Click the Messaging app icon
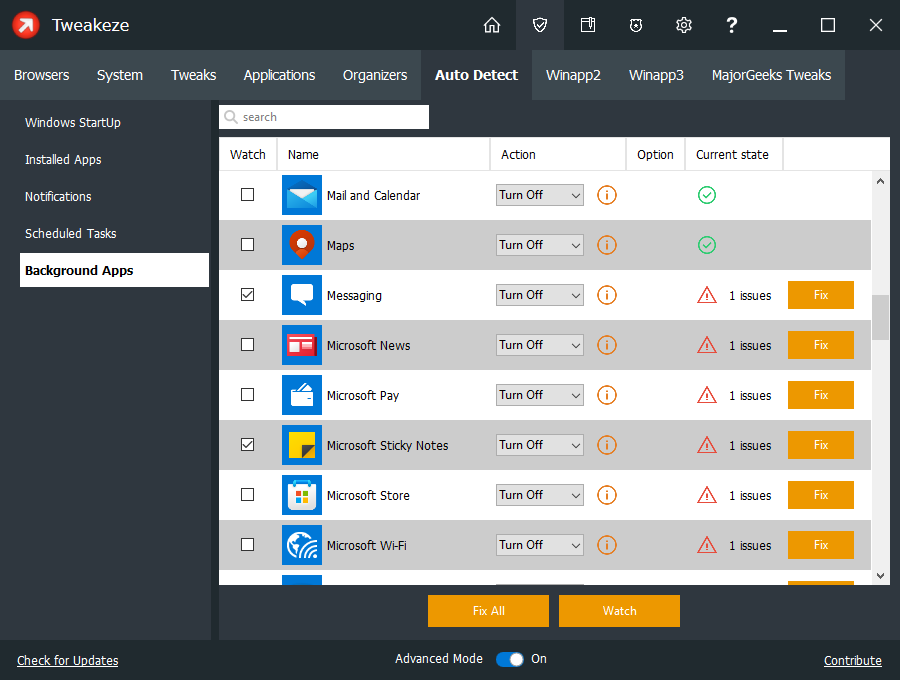Screen dimensions: 900x680 tap(302, 295)
